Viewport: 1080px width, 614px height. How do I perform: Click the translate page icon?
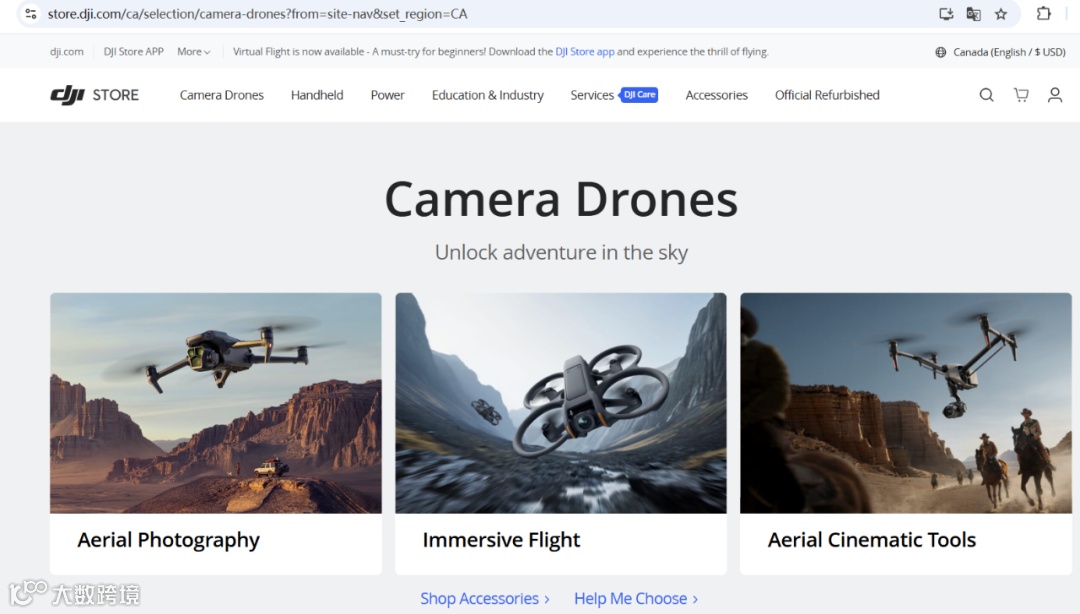(x=973, y=14)
